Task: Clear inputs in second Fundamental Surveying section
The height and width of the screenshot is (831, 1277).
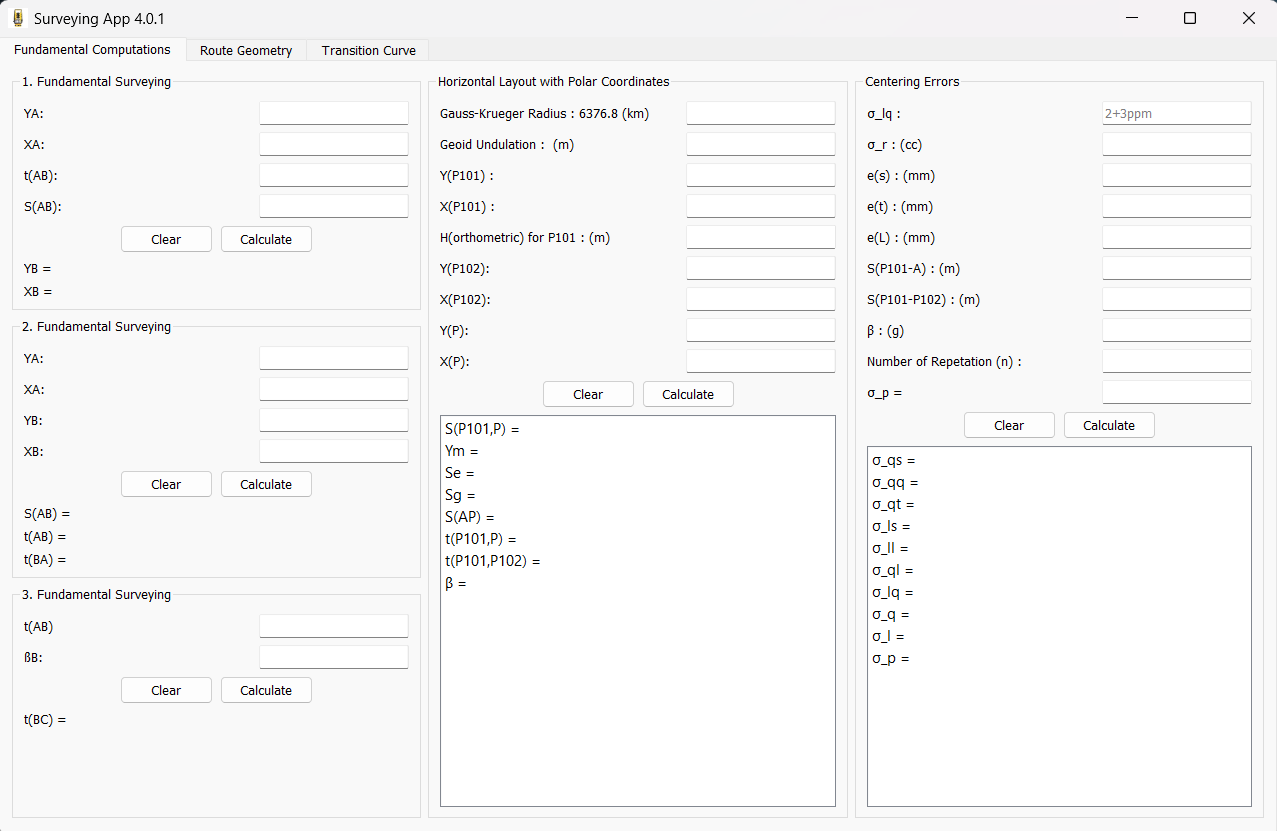Action: [x=166, y=484]
